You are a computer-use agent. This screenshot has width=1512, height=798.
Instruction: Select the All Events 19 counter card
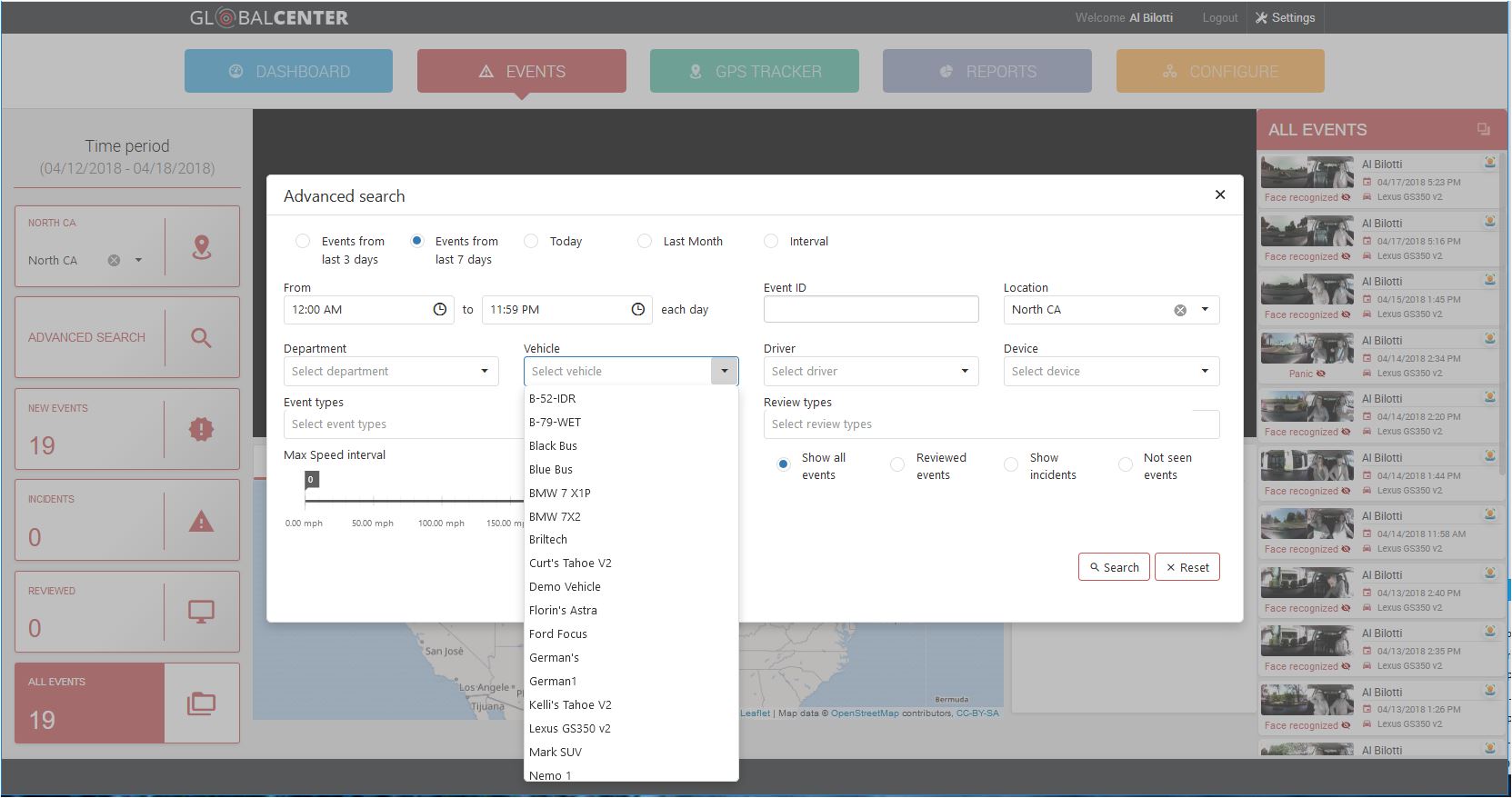[x=127, y=703]
